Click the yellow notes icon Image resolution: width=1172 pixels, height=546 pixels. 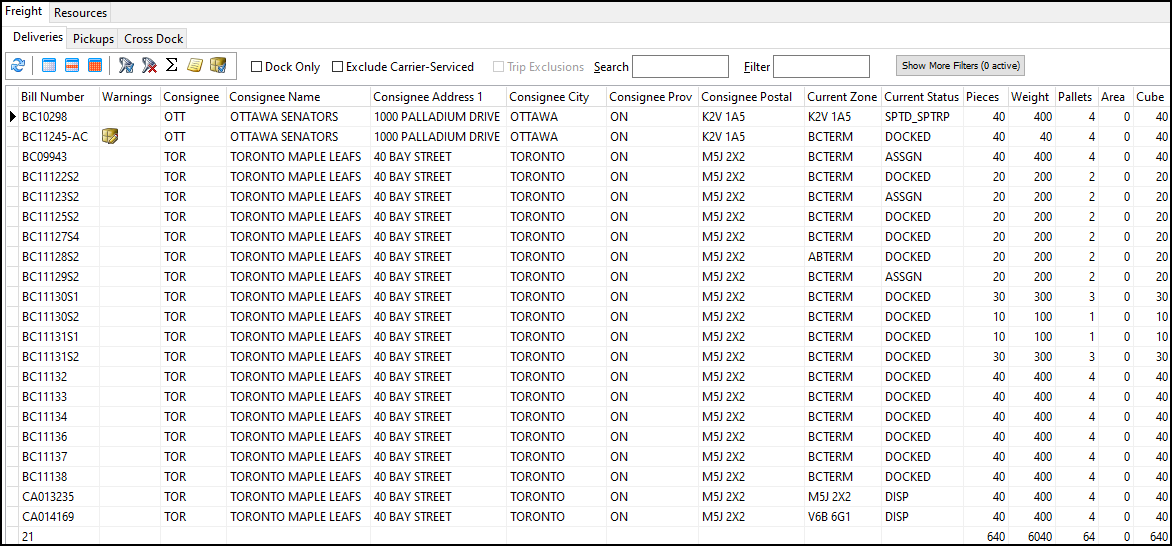click(x=195, y=66)
